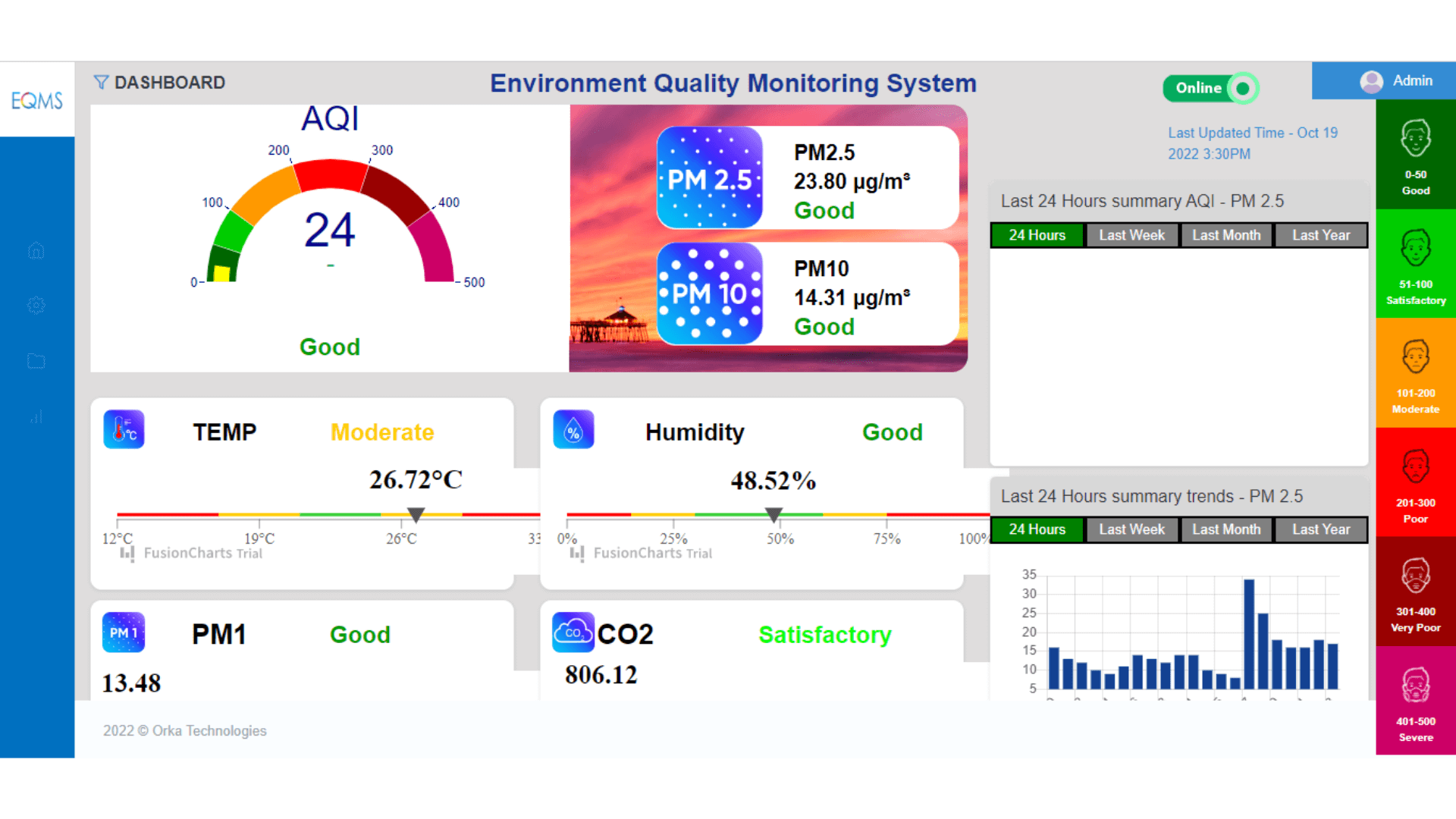Switch to Last Week in AQI summary

[x=1131, y=235]
